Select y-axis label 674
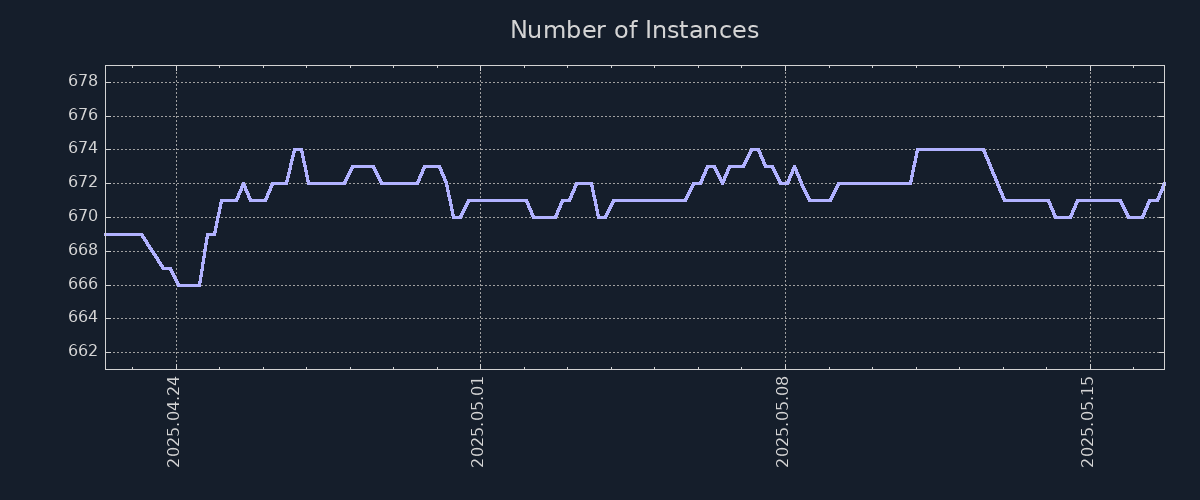The image size is (1200, 500). click(x=82, y=149)
